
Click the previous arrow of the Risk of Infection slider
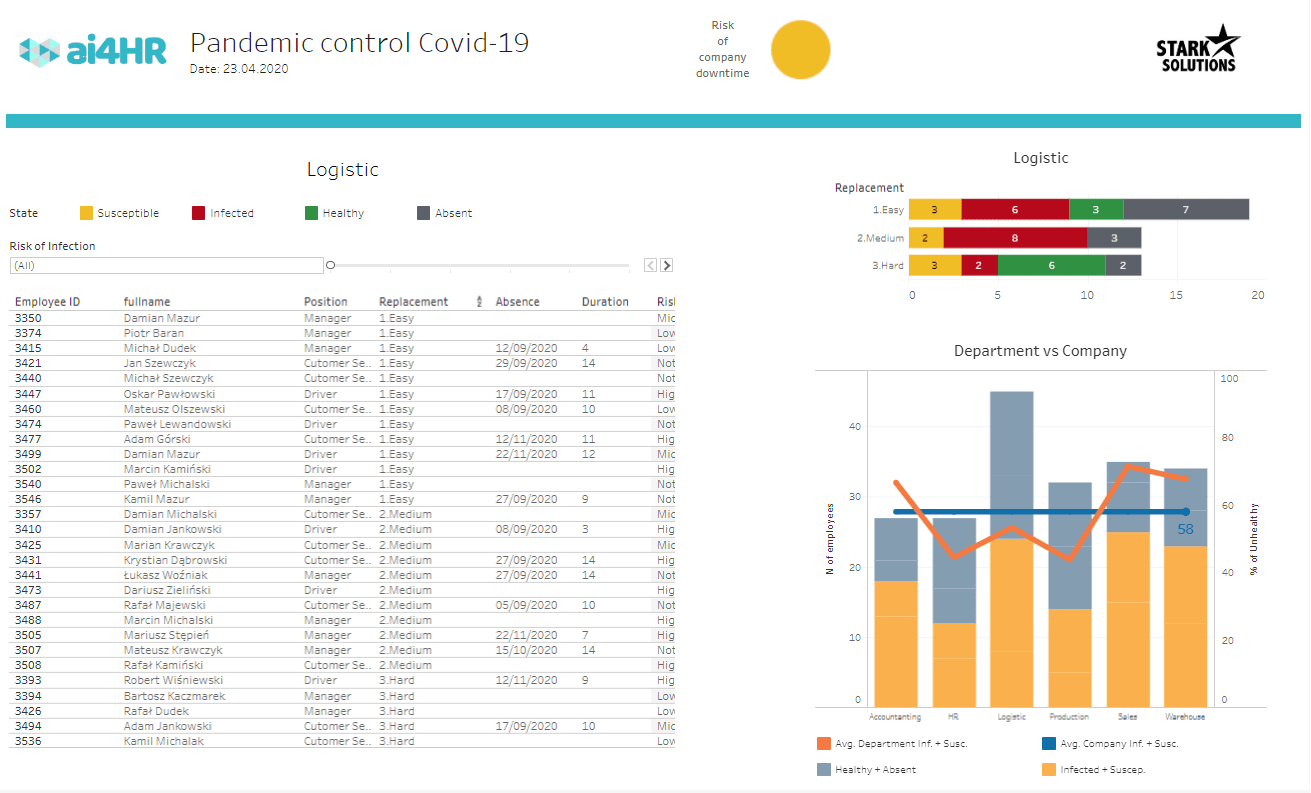coord(650,265)
